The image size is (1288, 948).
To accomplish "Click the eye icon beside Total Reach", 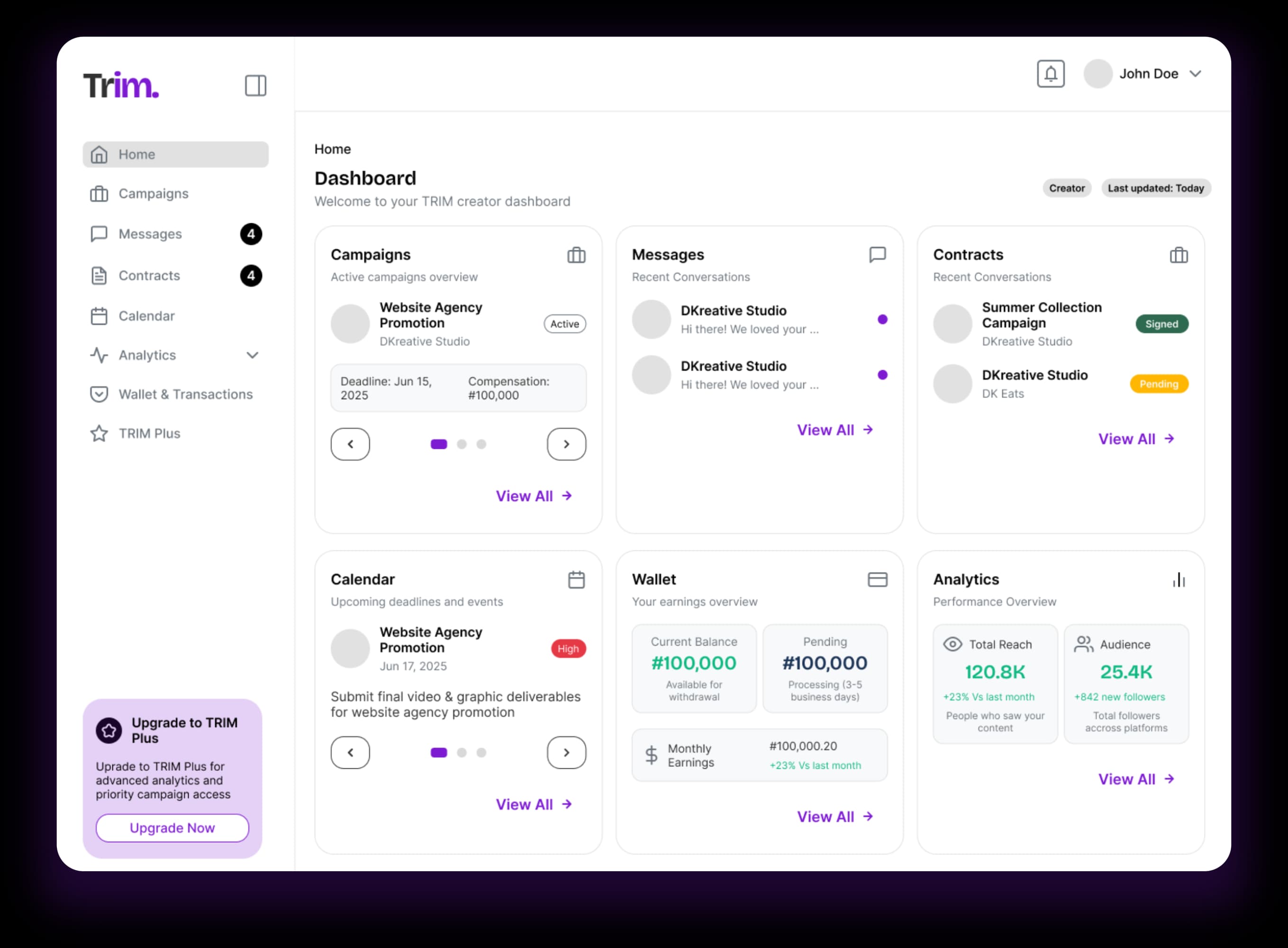I will [952, 644].
